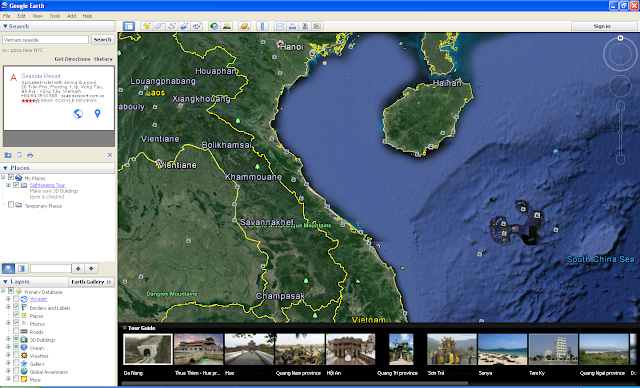Screen dimensions: 640x388
Task: Show sunlight across the landscape
Action: click(x=227, y=26)
